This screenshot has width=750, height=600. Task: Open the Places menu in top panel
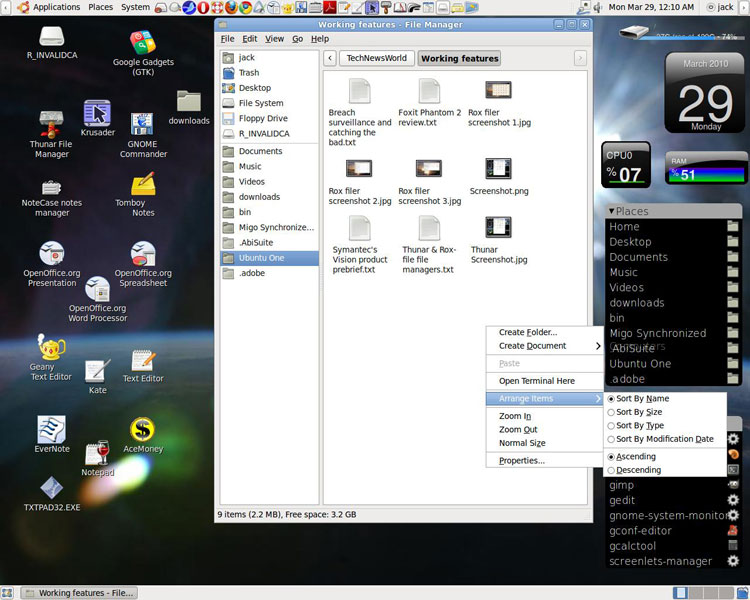pos(100,7)
